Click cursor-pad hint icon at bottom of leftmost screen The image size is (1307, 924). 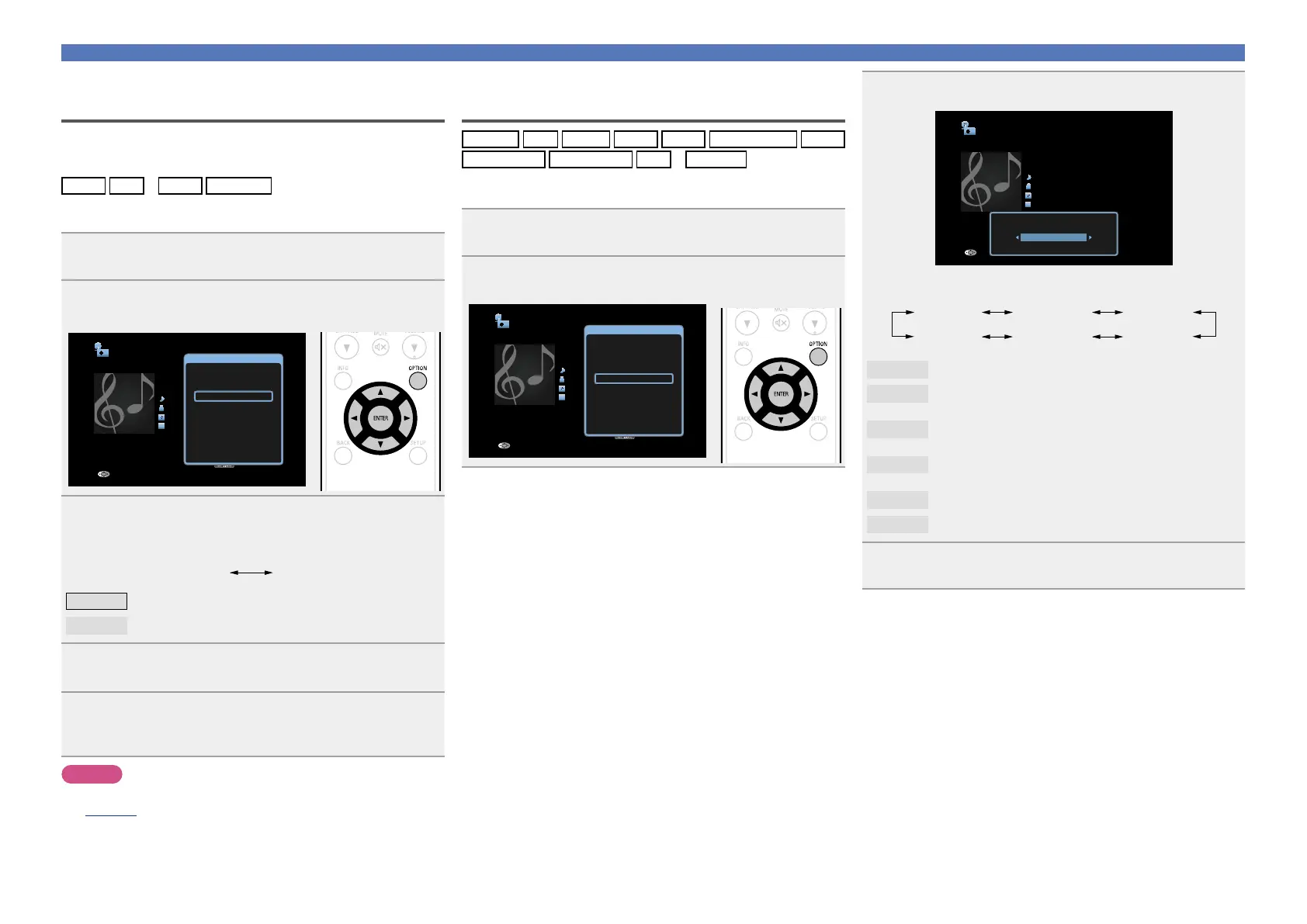coord(103,474)
